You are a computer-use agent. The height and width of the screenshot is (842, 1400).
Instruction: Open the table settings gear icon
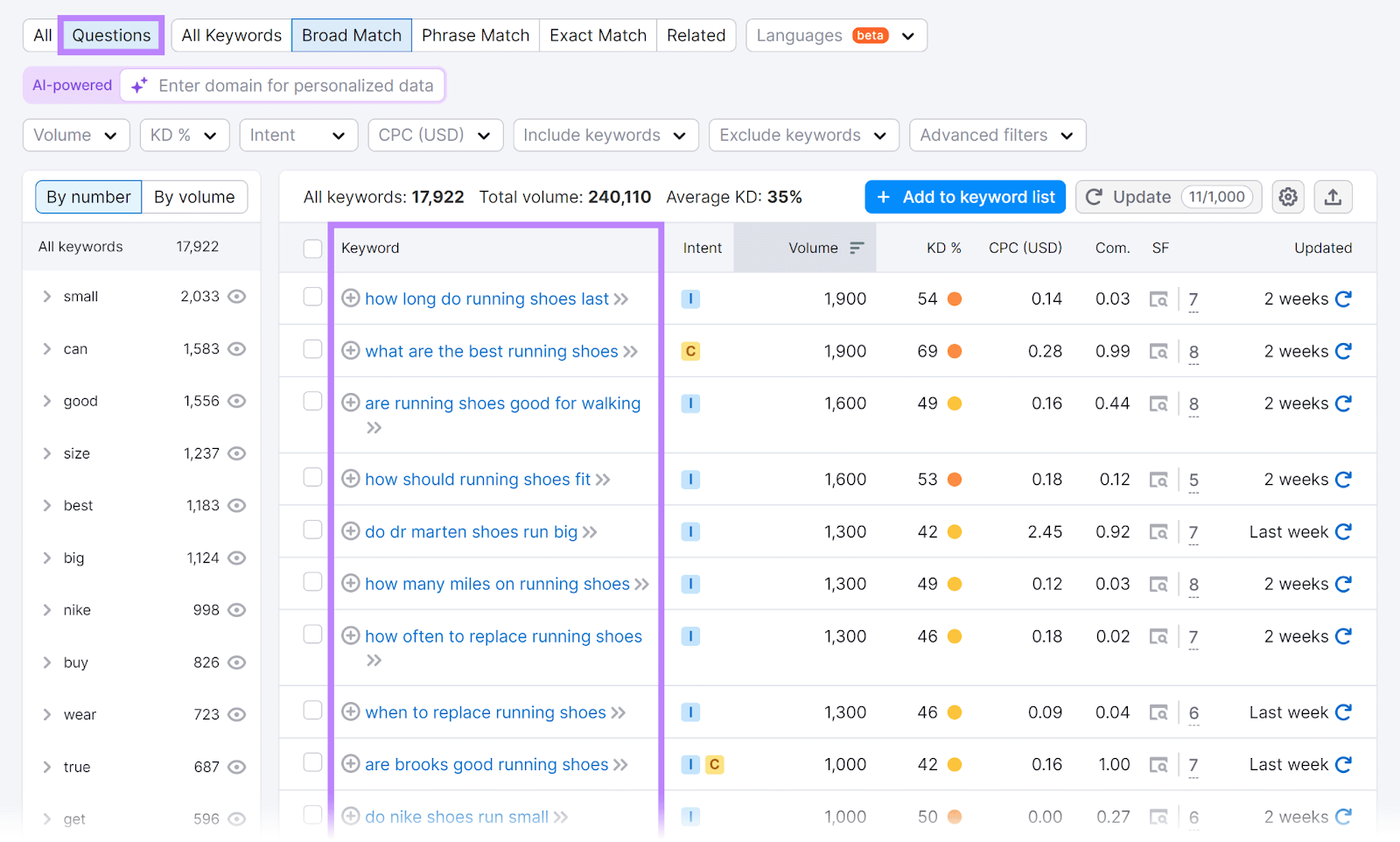click(x=1287, y=197)
